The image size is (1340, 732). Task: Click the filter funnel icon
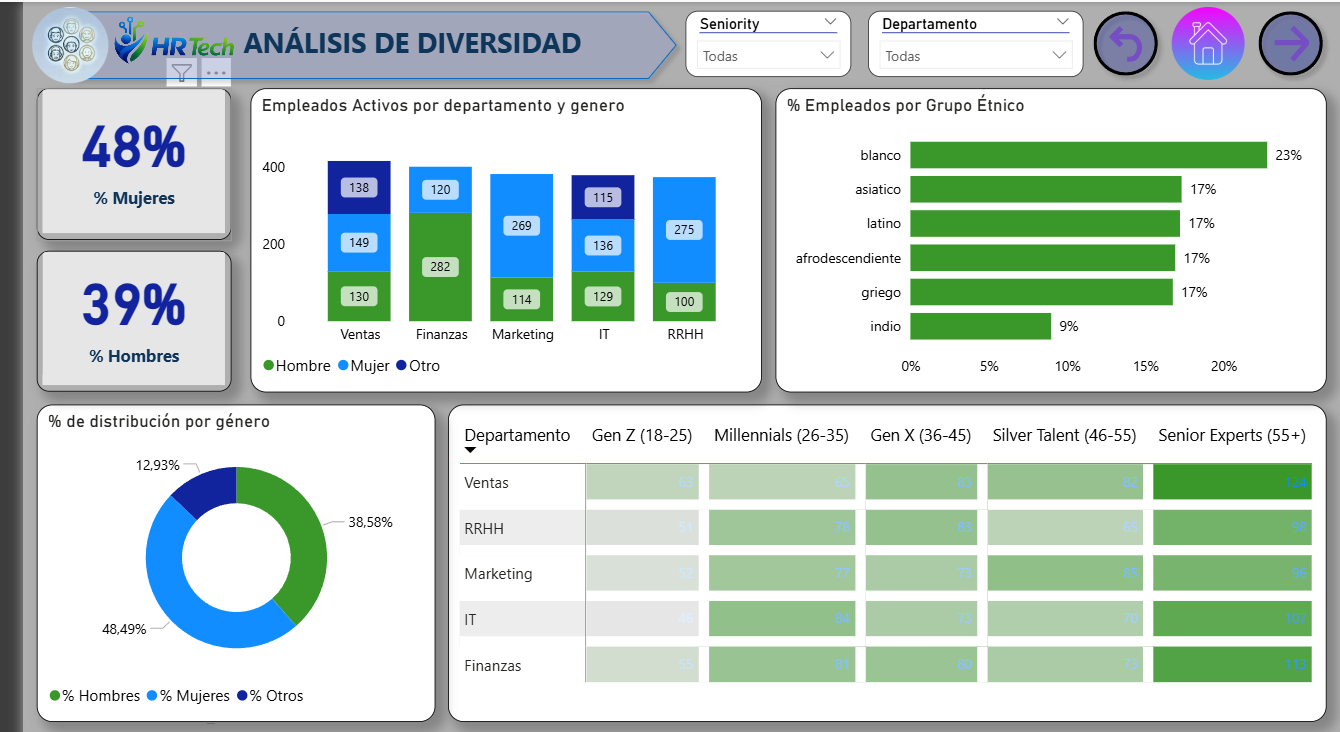pos(181,72)
